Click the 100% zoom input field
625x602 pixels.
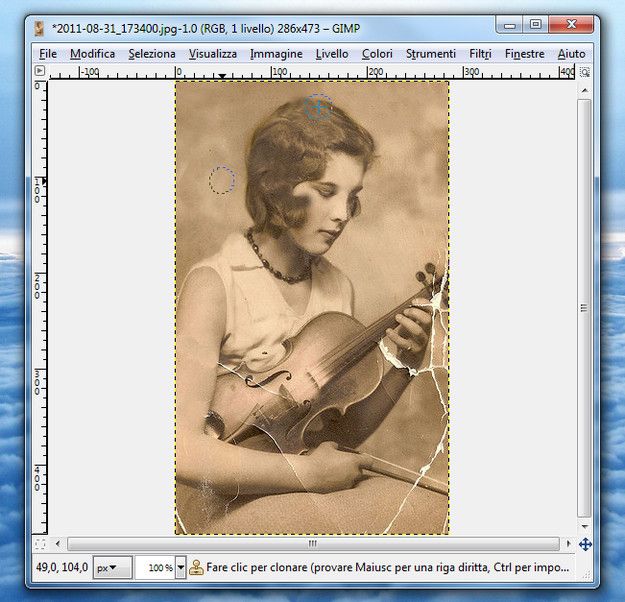155,567
